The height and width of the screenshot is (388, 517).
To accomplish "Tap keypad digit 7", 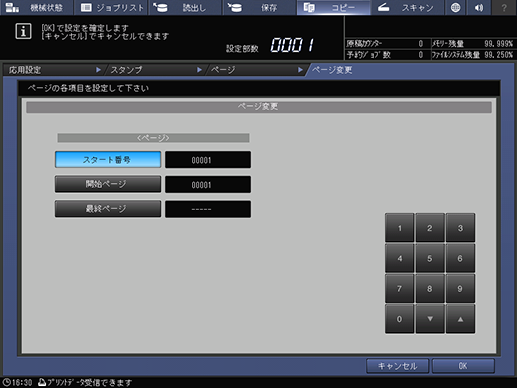I will [x=400, y=288].
